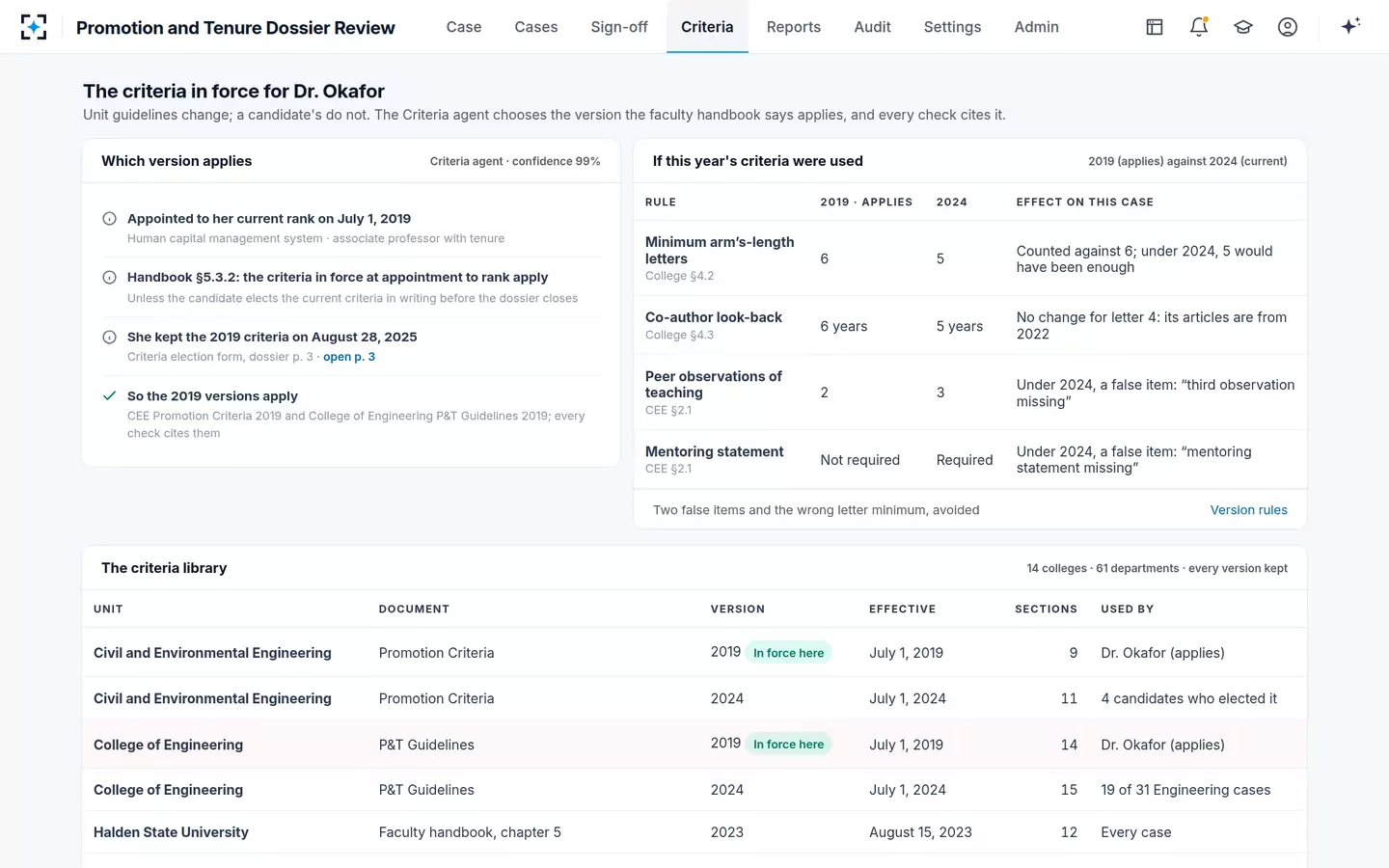Screen dimensions: 1389x868
Task: Click the SECTIONS column header
Action: point(1046,610)
